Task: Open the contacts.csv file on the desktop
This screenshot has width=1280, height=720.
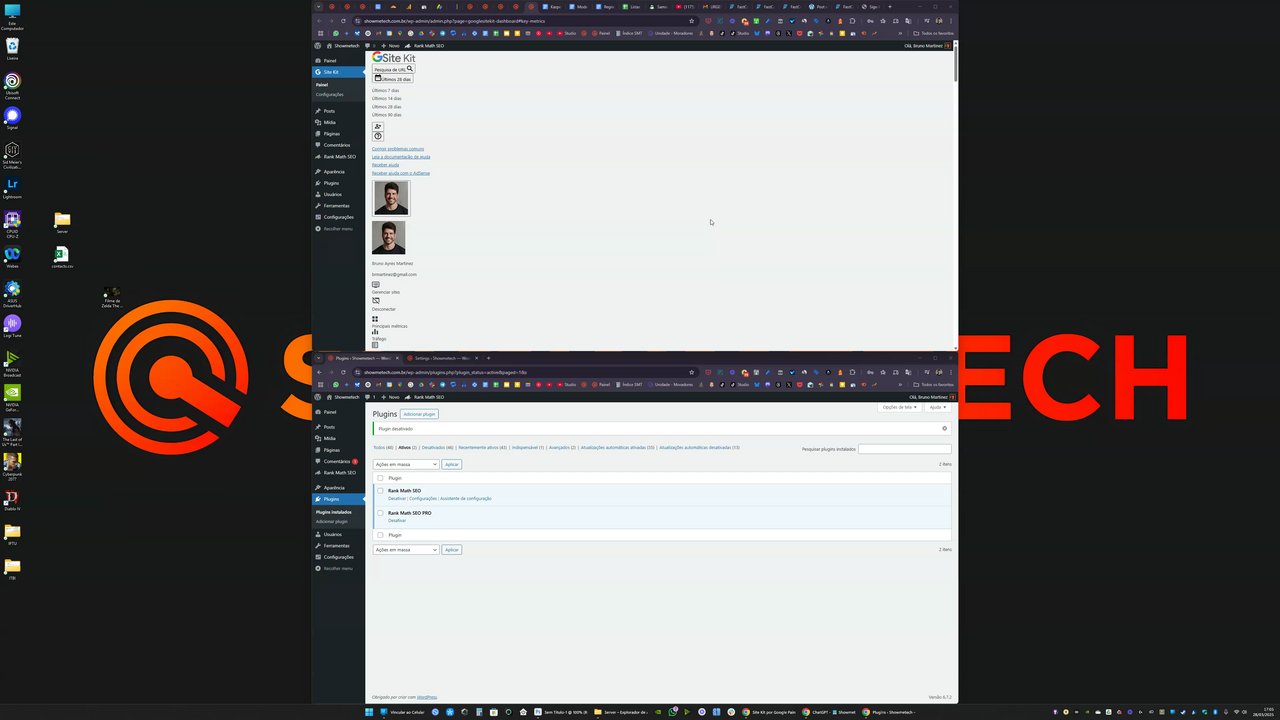Action: pyautogui.click(x=62, y=257)
